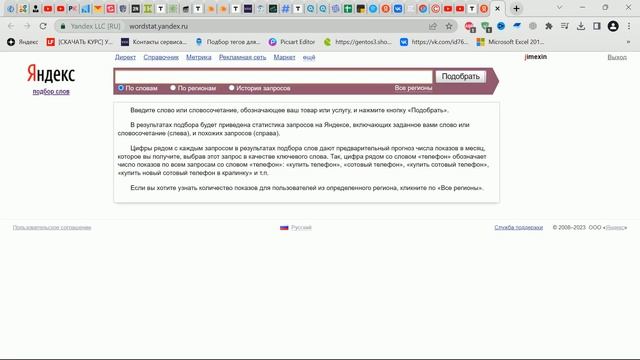Open the СКАЧАТЬ КУРС bookmark
Viewport: 640px width, 360px height.
[80, 42]
